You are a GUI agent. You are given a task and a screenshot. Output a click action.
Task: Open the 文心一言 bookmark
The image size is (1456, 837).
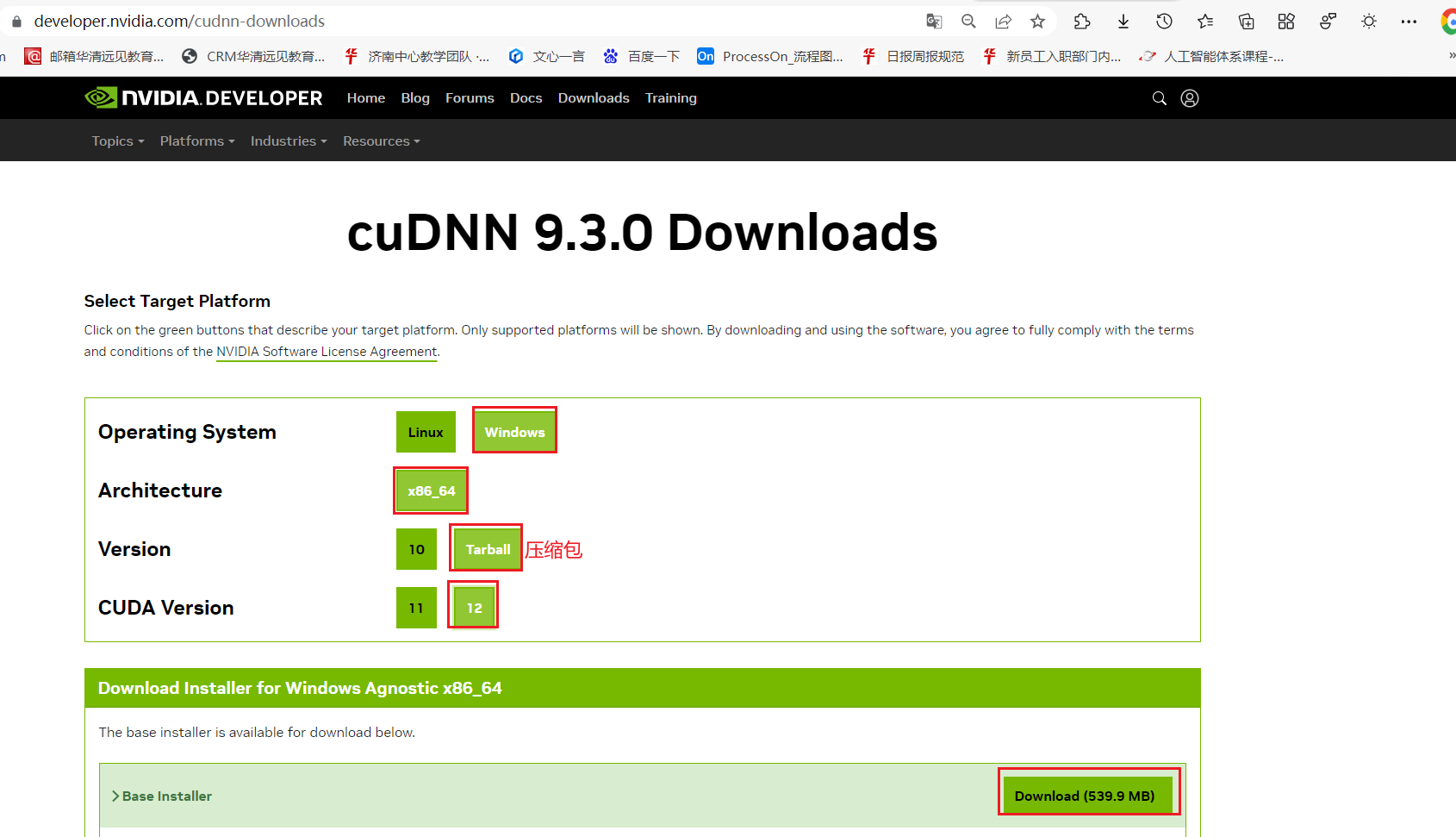(547, 56)
